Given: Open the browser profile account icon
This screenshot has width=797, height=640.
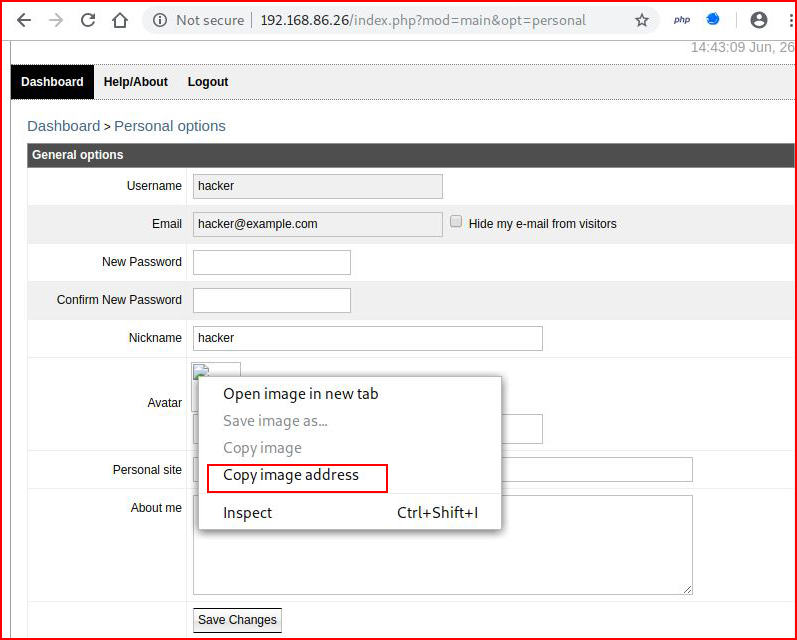Looking at the screenshot, I should tap(759, 20).
